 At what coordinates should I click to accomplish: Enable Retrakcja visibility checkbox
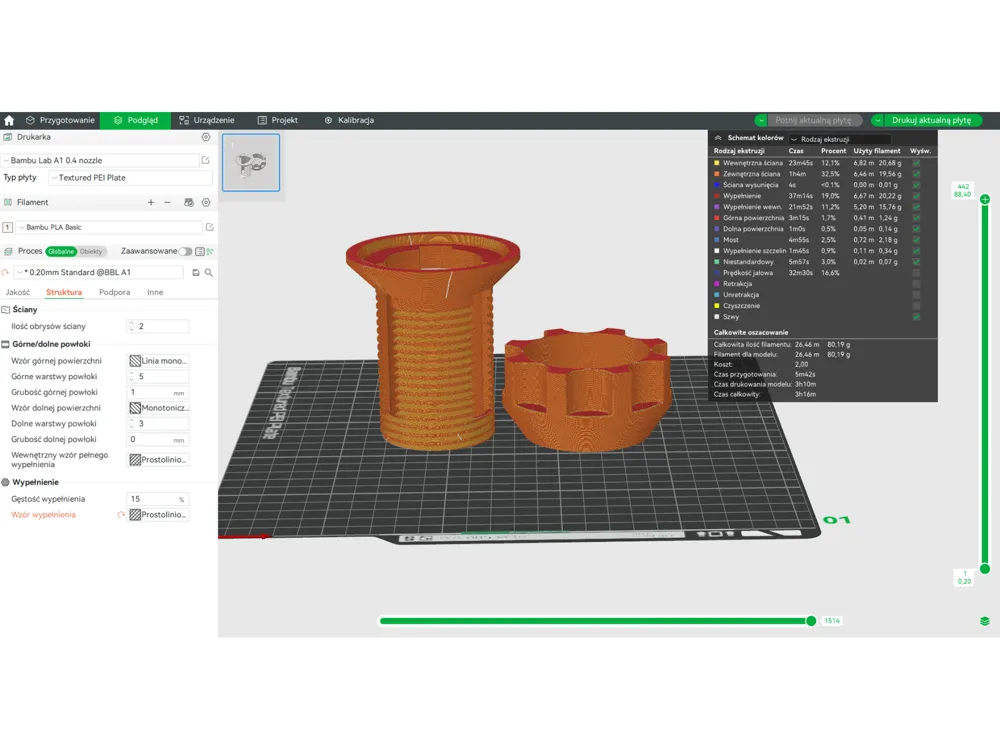[x=916, y=284]
